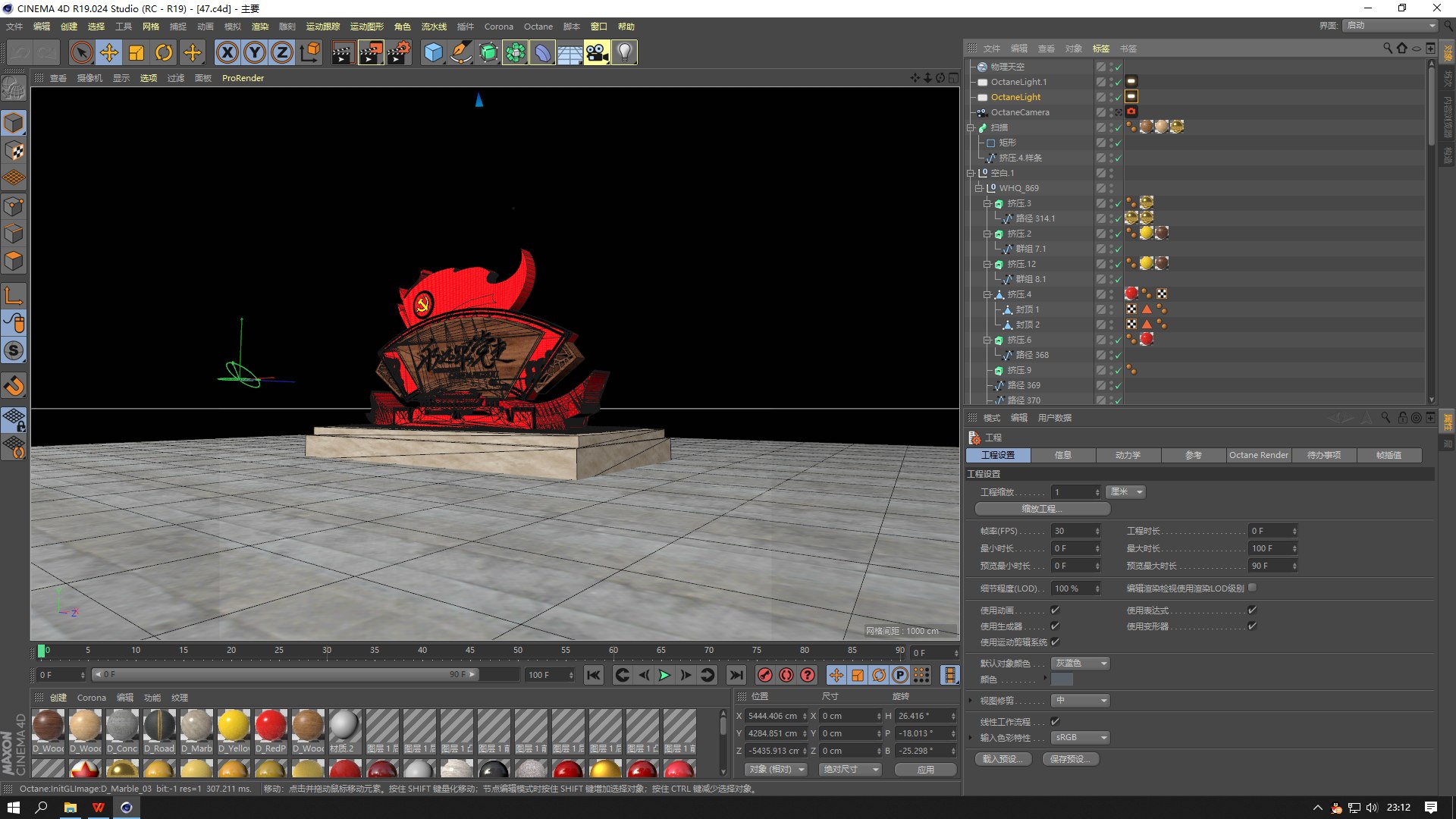Click the green frame marker at timeline start
The width and height of the screenshot is (1456, 819).
pyautogui.click(x=41, y=651)
